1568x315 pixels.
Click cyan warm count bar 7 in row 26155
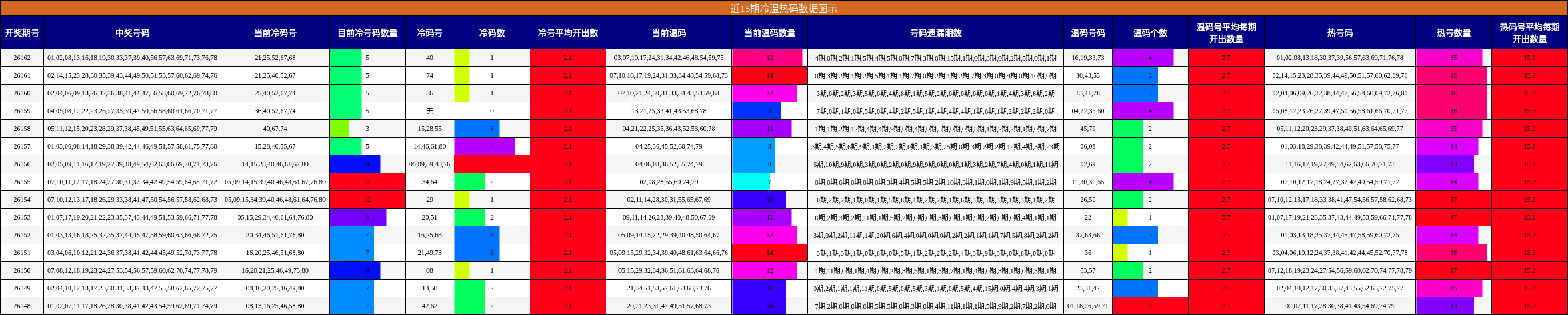pyautogui.click(x=751, y=182)
